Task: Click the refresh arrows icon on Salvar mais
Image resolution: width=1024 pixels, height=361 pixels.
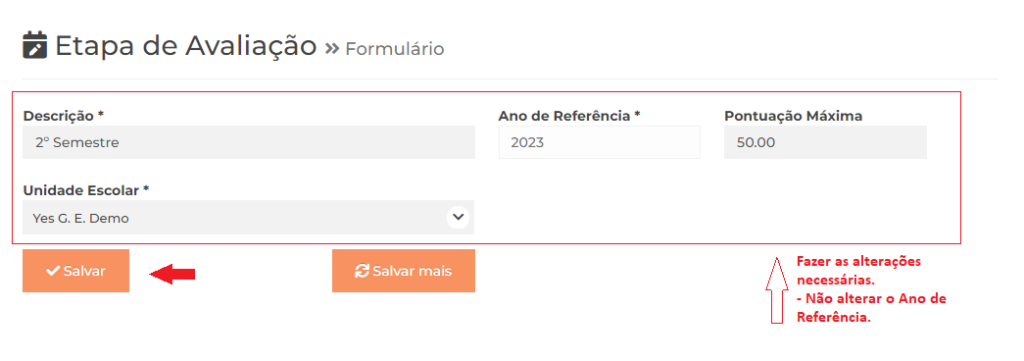Action: coord(362,271)
